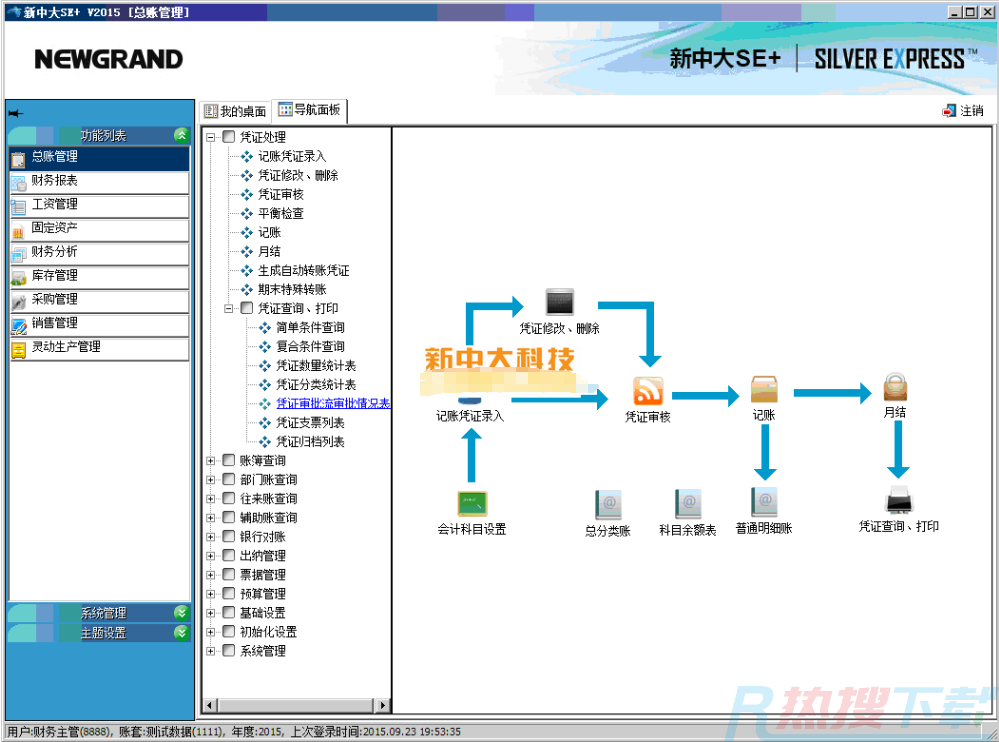Open the 总分类账 book icon

pyautogui.click(x=608, y=504)
